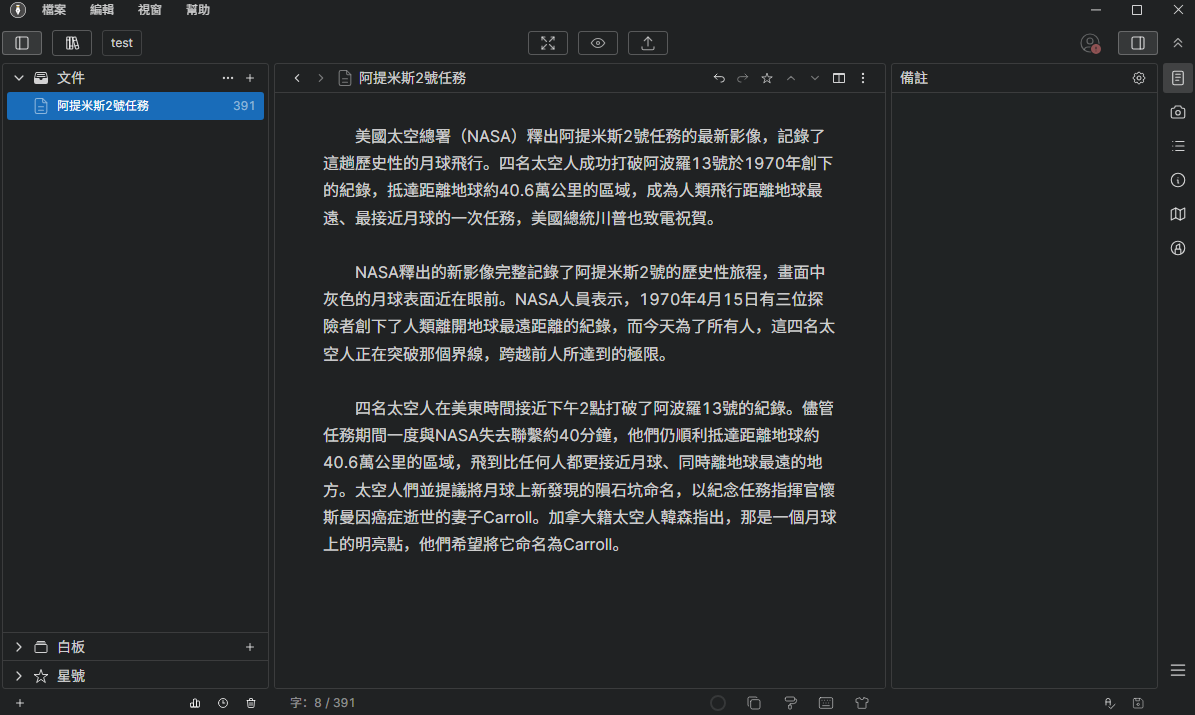This screenshot has width=1195, height=715.
Task: Open the statistics chart icon
Action: point(195,703)
